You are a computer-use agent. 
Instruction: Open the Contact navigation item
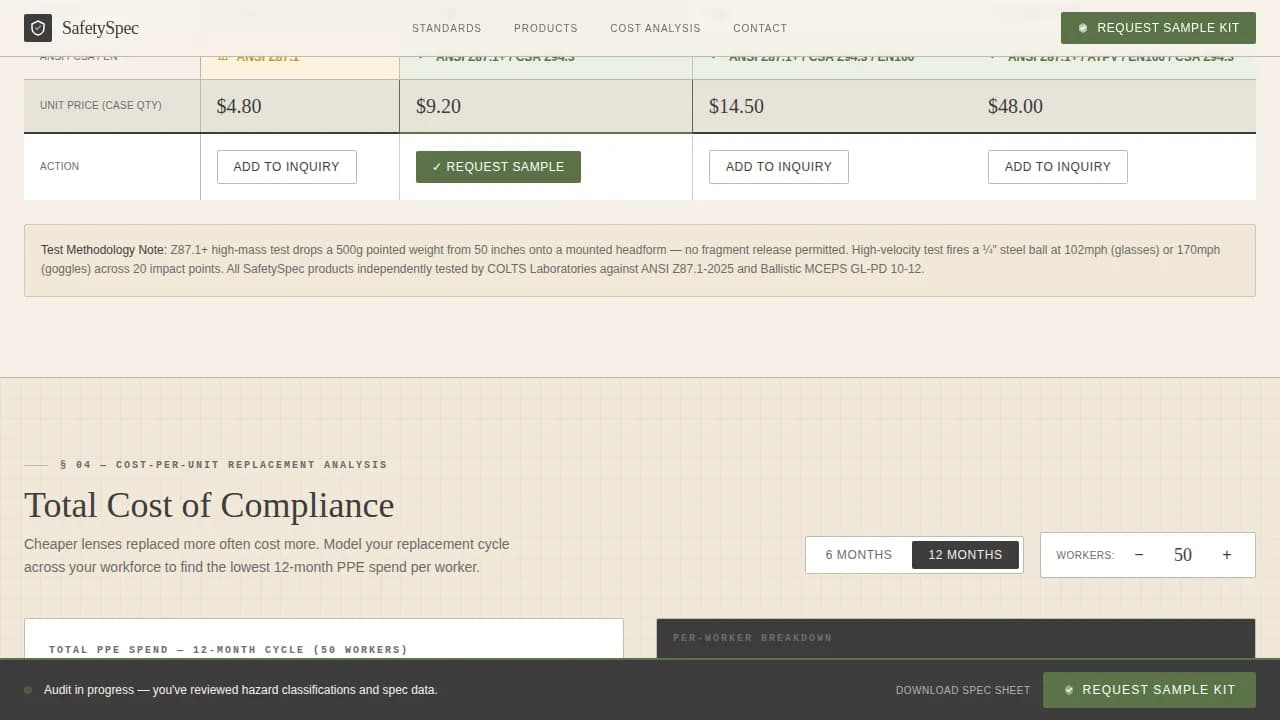pyautogui.click(x=760, y=28)
